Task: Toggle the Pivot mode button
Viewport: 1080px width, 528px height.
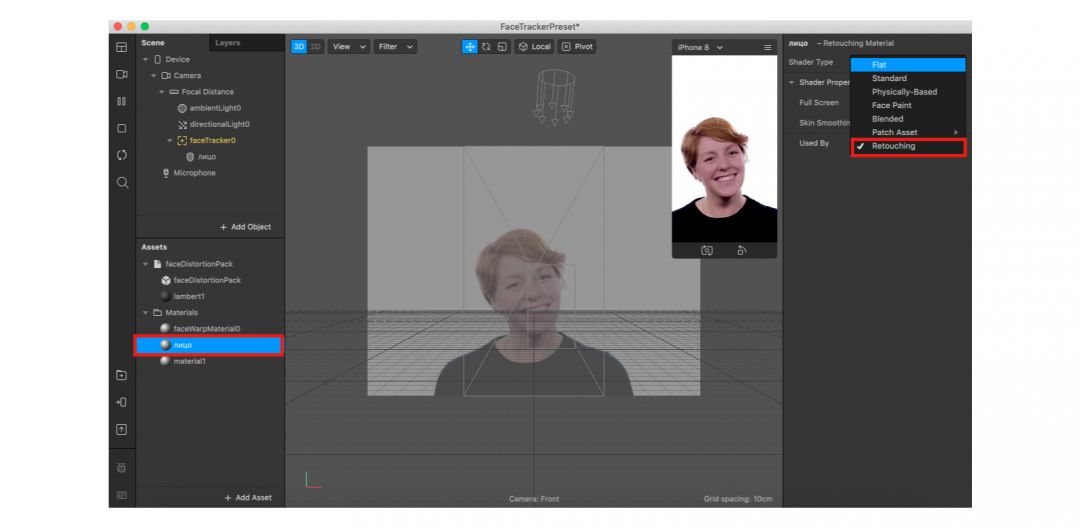Action: (577, 47)
